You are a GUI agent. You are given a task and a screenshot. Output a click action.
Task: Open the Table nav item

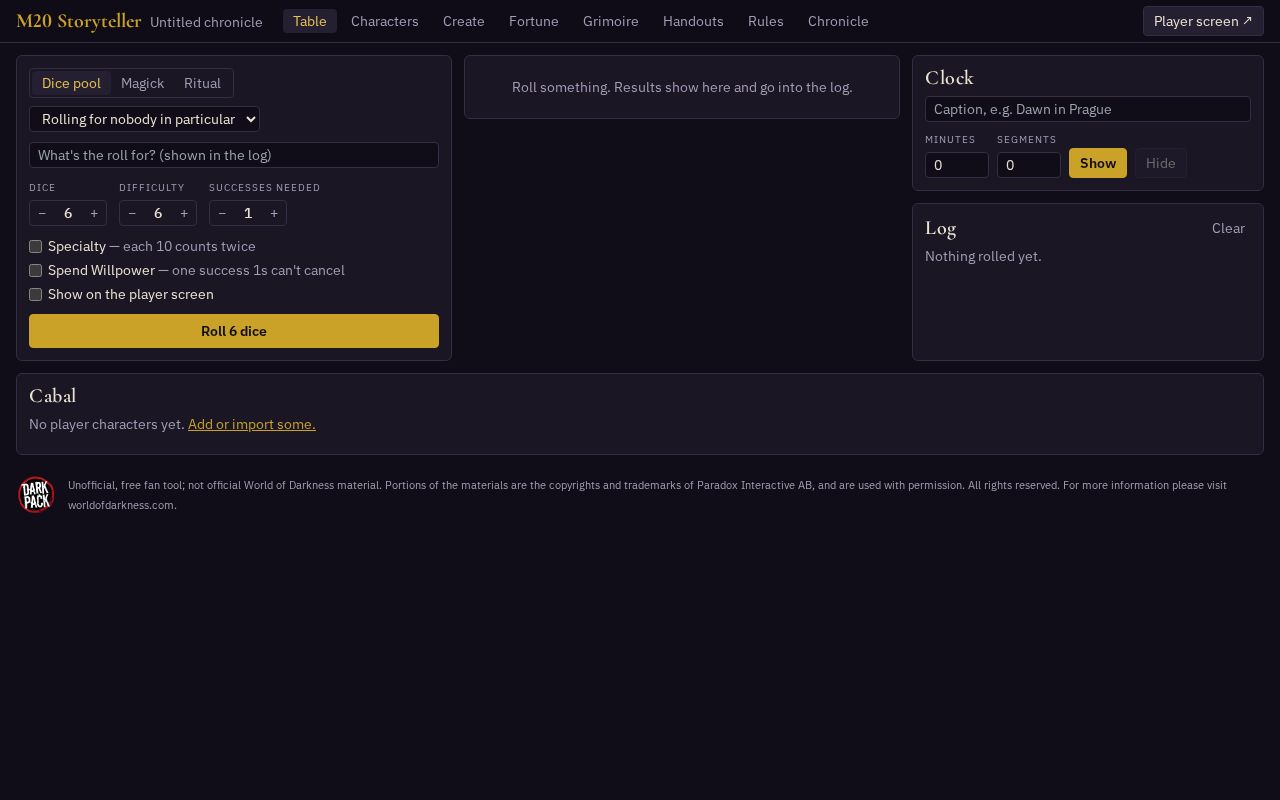click(x=310, y=21)
